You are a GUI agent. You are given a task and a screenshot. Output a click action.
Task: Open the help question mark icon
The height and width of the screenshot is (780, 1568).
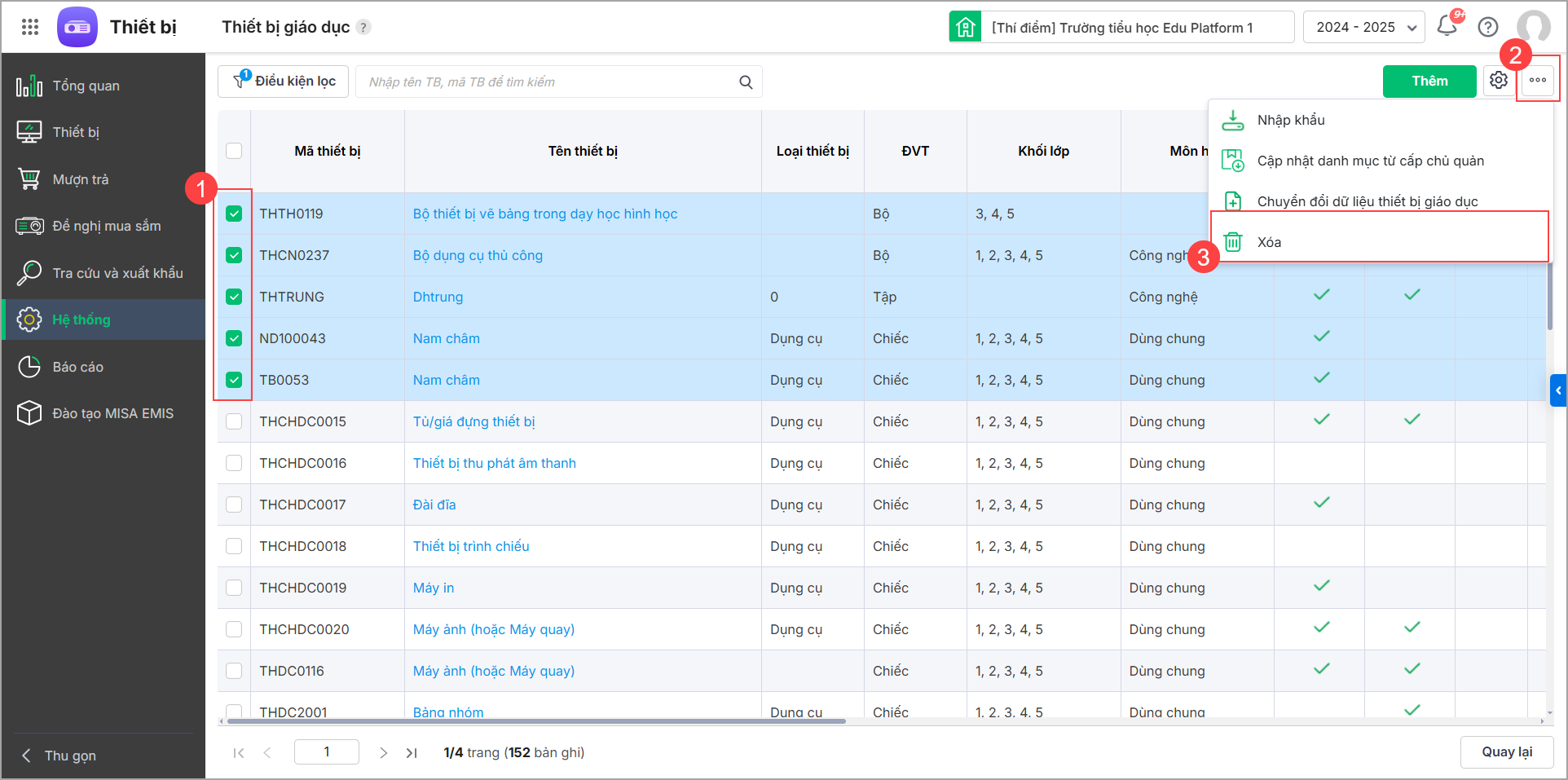(1488, 27)
